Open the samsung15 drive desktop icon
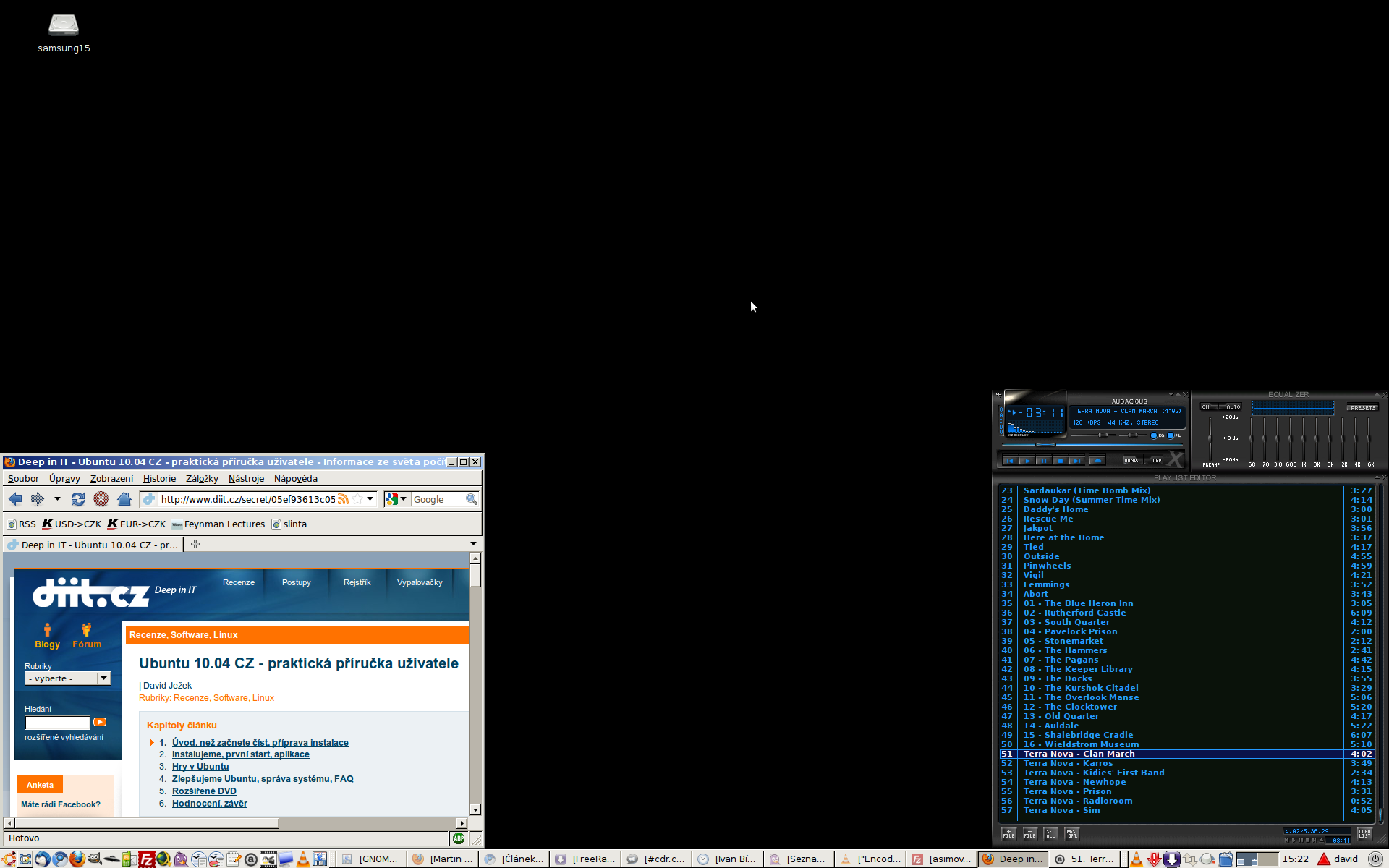Image resolution: width=1389 pixels, height=868 pixels. 64,33
